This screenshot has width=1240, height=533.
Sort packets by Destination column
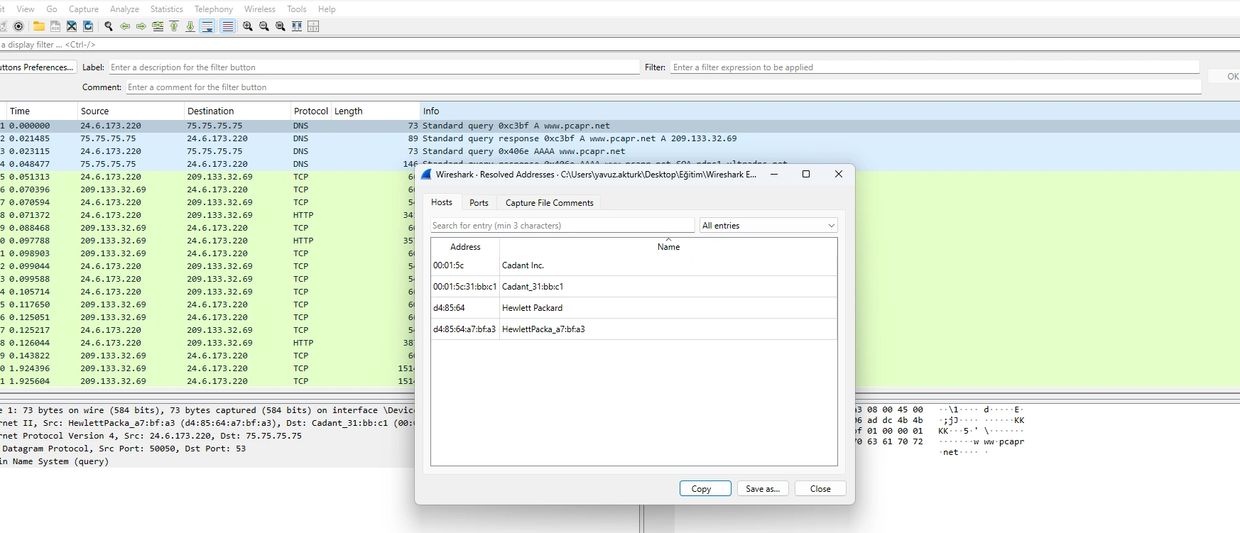click(236, 111)
